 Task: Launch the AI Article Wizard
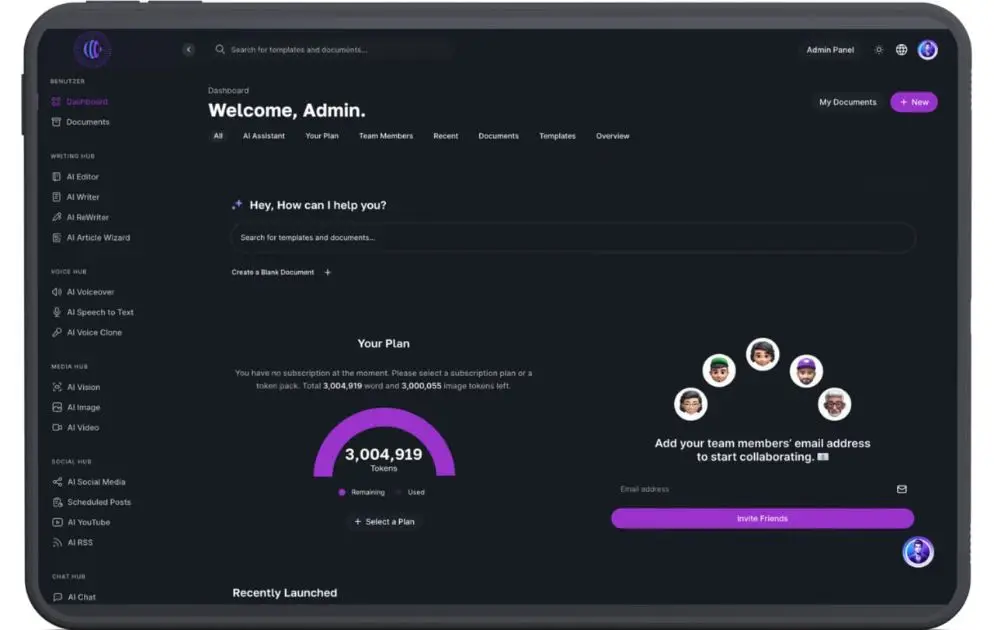97,237
